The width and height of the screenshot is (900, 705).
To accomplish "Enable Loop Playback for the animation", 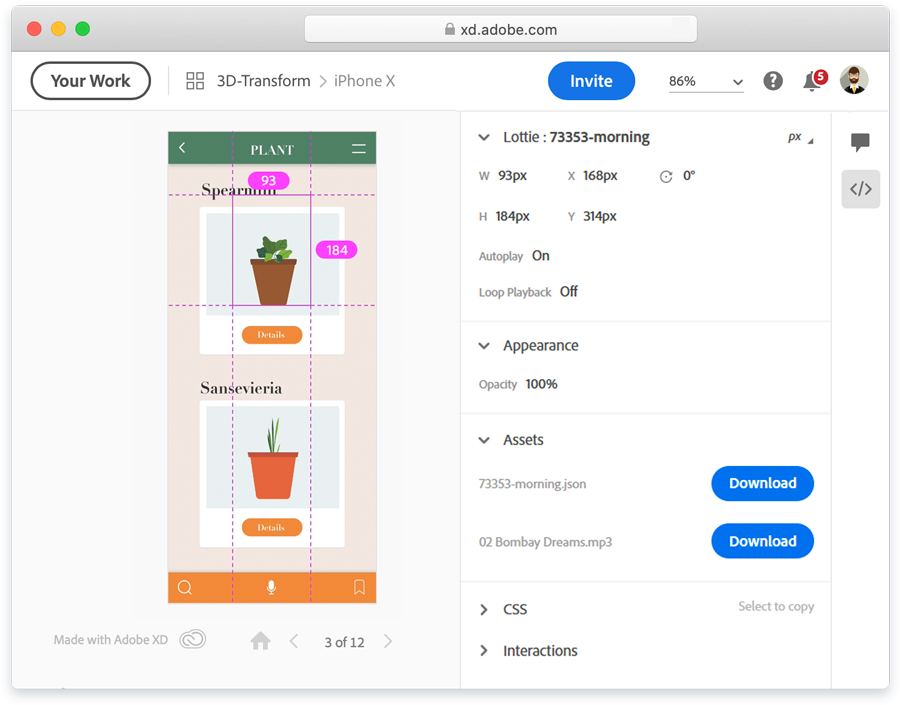I will [x=568, y=292].
